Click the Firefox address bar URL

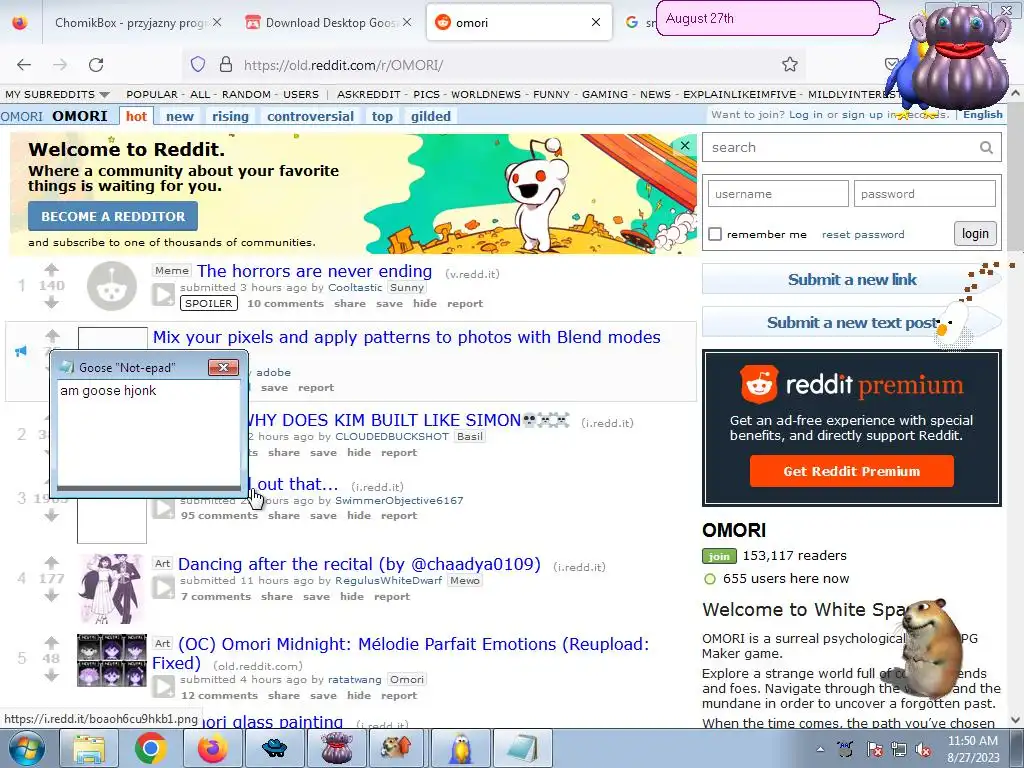click(344, 65)
